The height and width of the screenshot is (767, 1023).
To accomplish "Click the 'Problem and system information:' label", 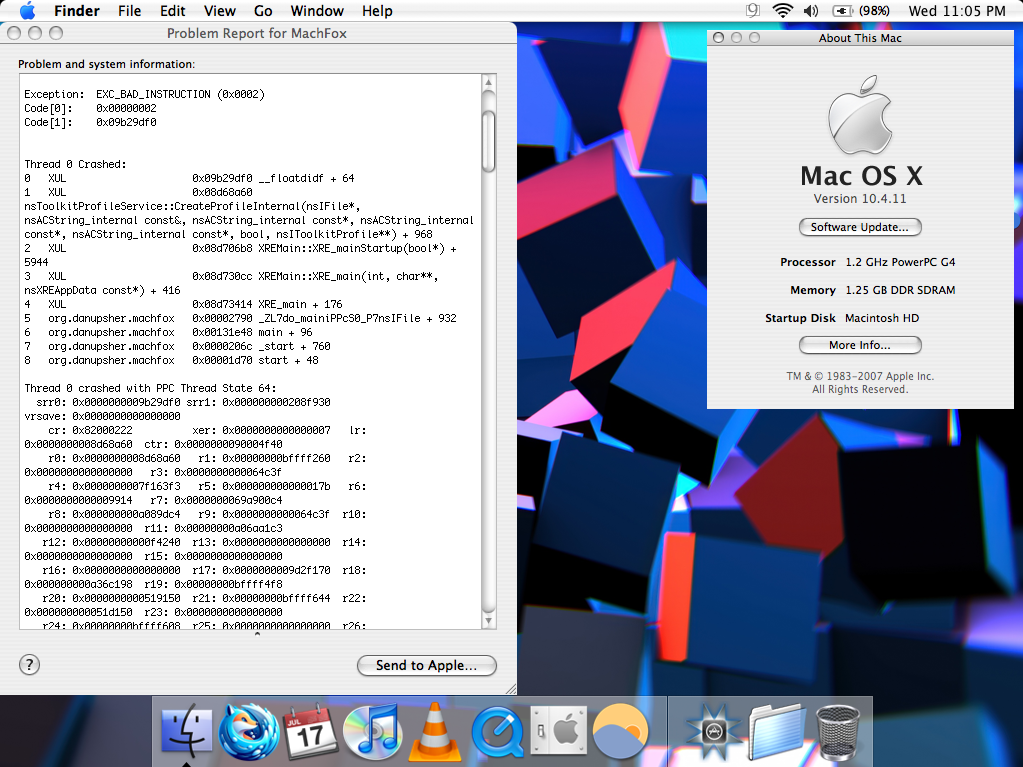I will coord(106,64).
